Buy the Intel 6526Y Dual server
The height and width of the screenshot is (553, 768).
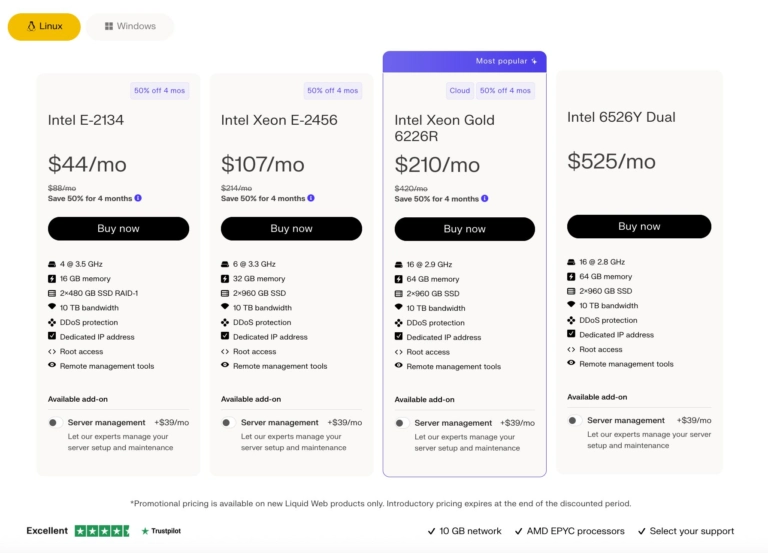(639, 226)
